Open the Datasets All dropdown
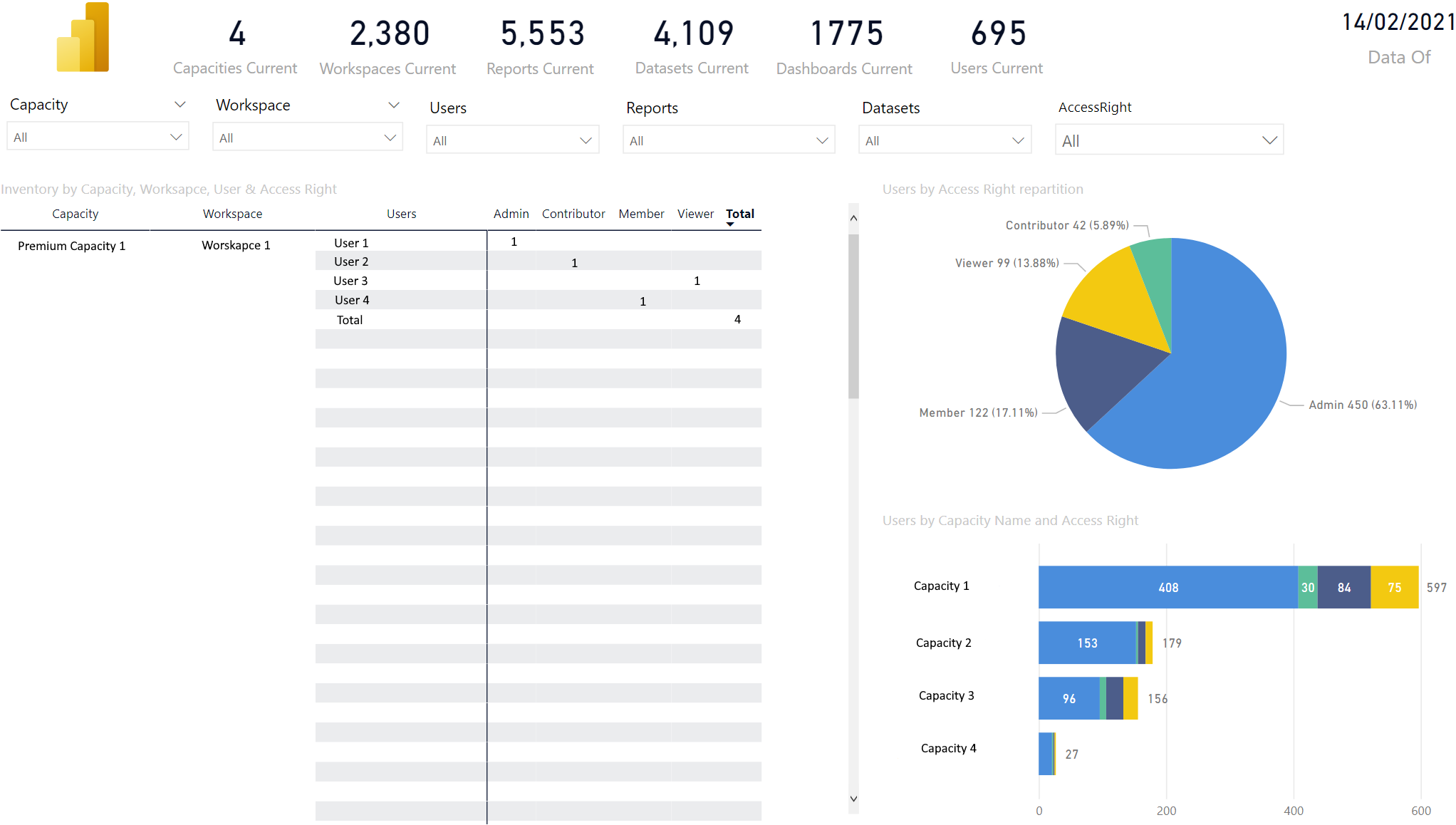This screenshot has width=1456, height=825. coord(945,140)
